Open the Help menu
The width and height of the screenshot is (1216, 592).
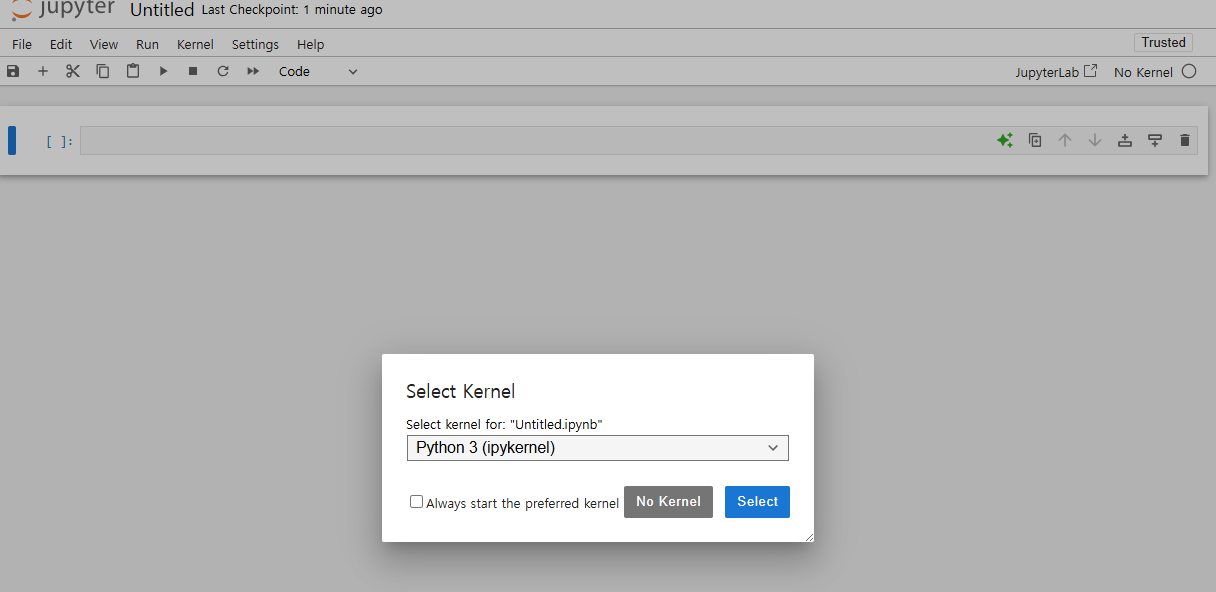(x=311, y=44)
